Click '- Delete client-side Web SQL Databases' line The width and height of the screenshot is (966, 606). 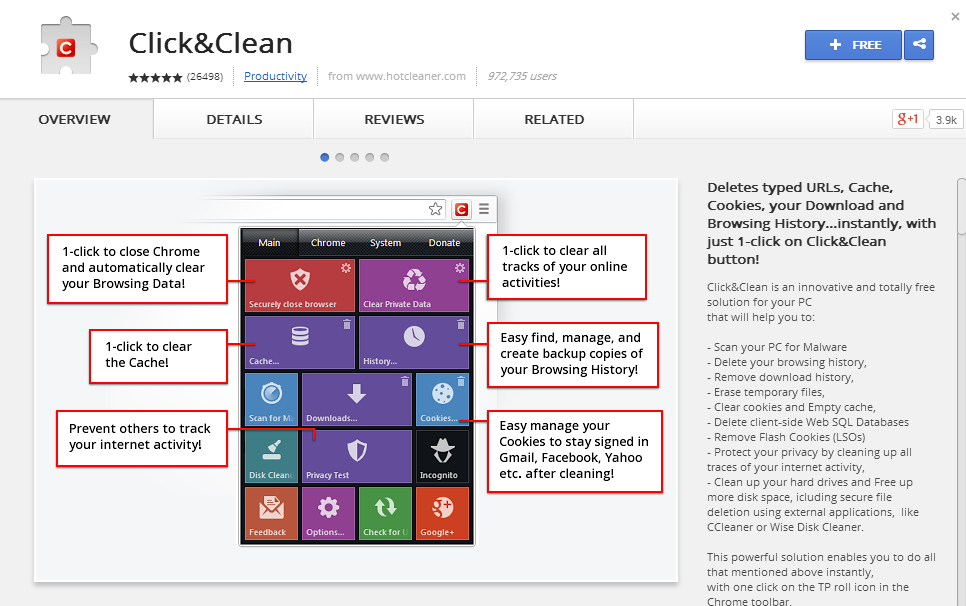coord(808,422)
